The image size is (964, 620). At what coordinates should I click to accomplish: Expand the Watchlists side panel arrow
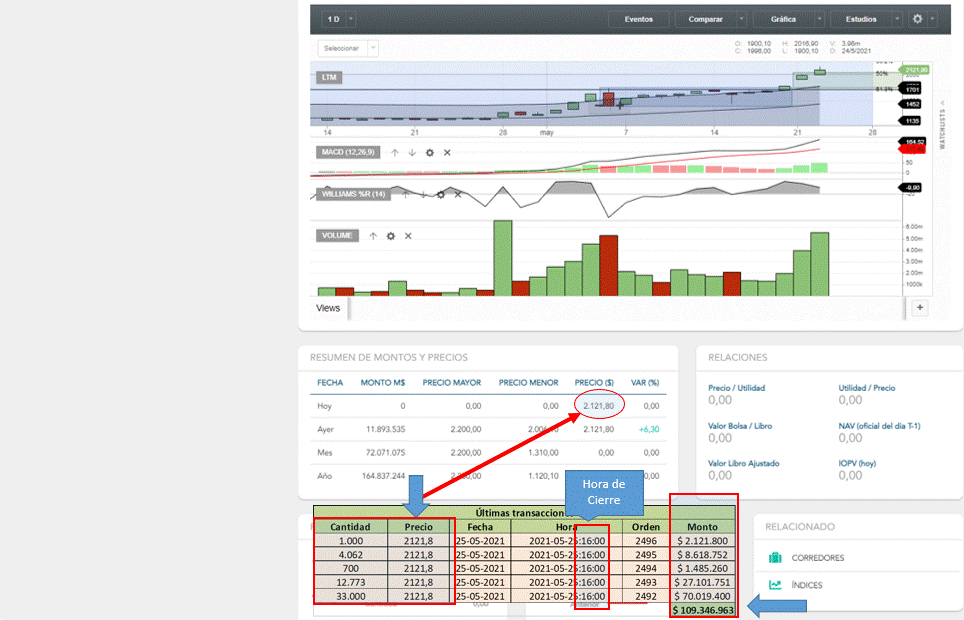click(x=942, y=103)
